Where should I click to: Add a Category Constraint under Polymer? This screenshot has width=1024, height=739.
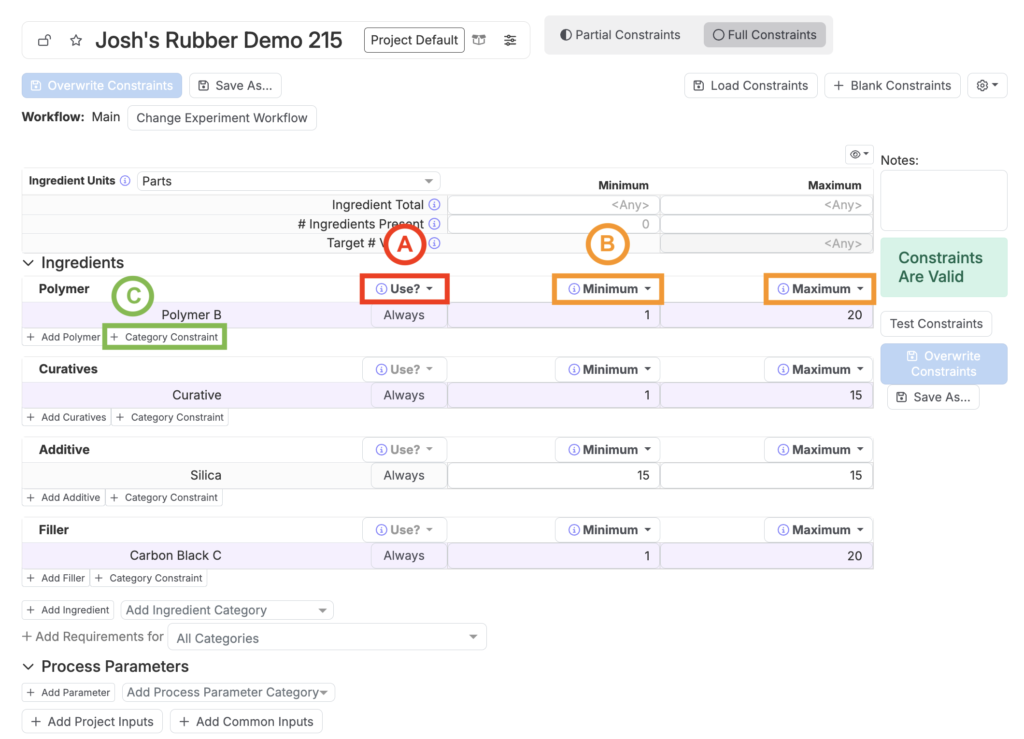[164, 337]
